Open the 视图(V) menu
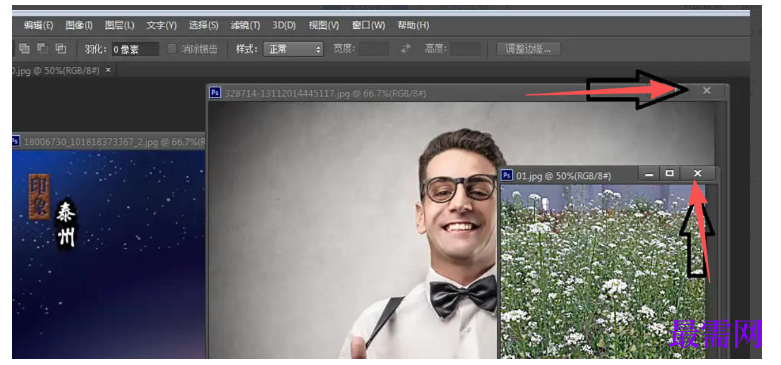The image size is (781, 365). [x=324, y=25]
